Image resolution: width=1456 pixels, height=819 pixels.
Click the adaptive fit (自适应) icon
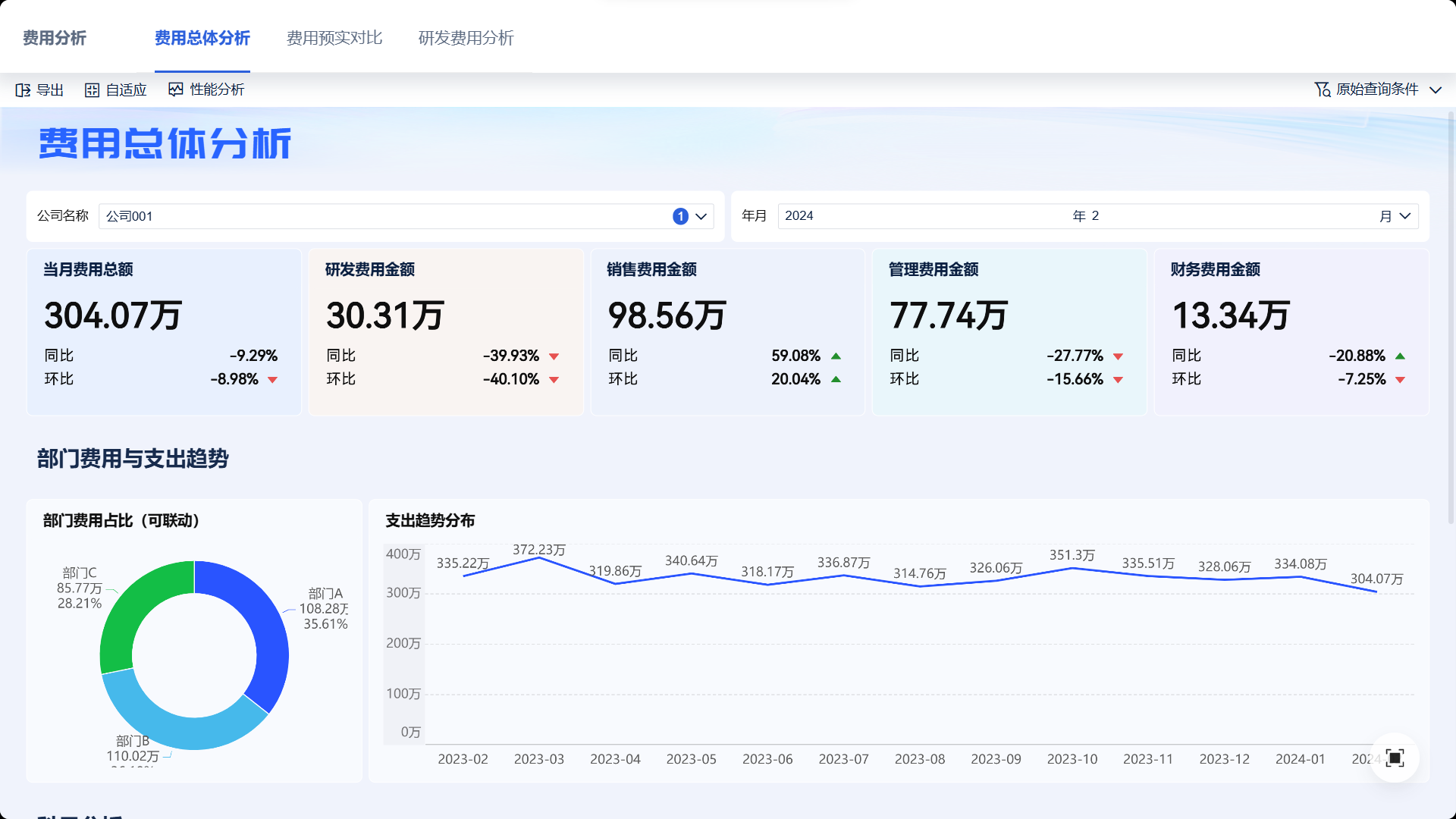pyautogui.click(x=92, y=90)
